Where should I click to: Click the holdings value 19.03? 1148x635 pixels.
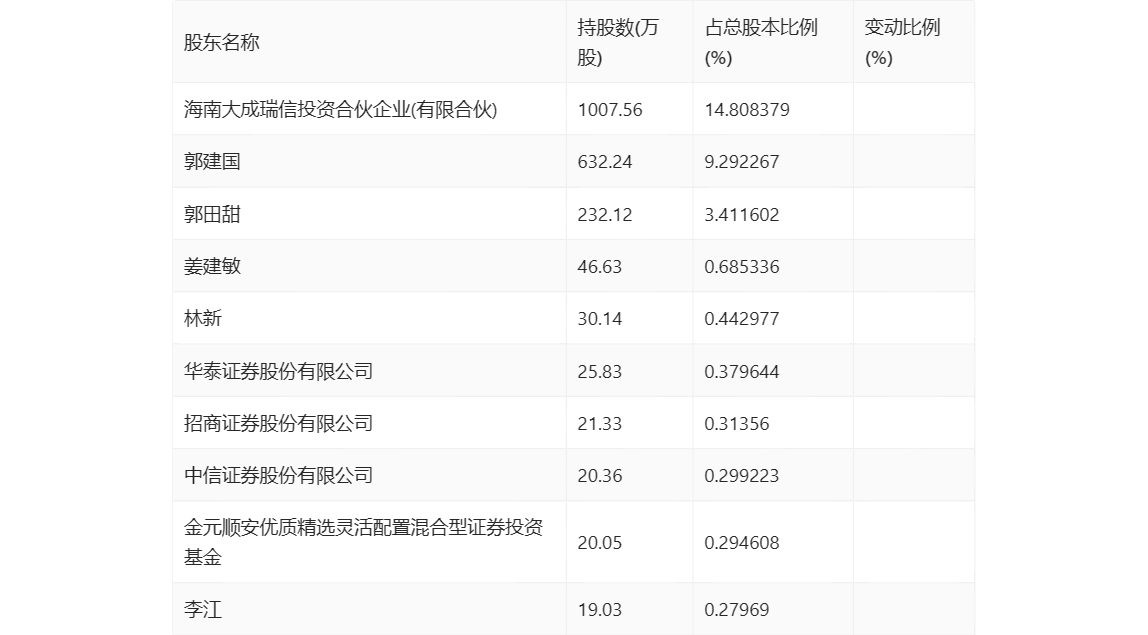[600, 609]
